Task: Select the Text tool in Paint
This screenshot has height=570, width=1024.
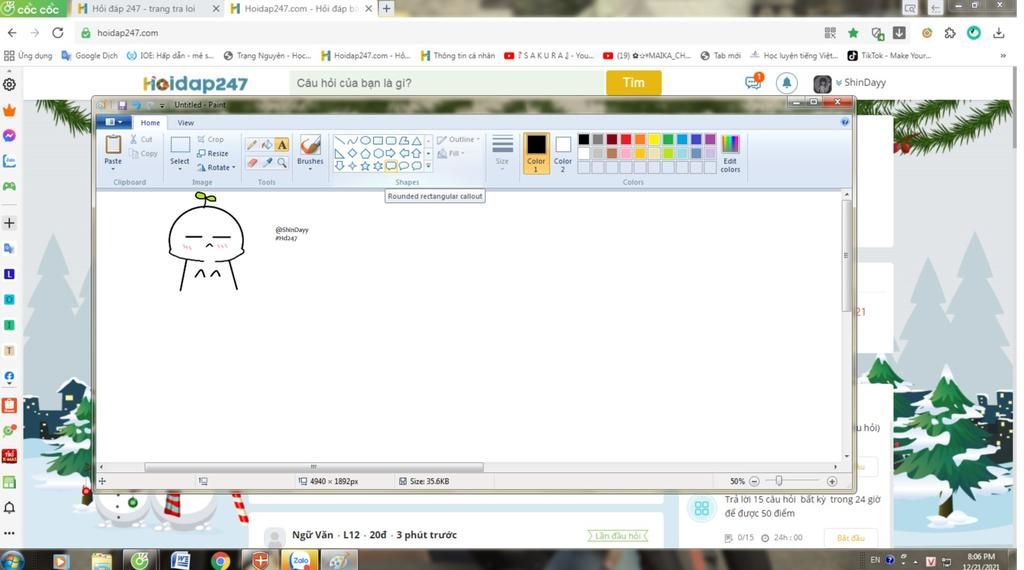Action: 281,145
